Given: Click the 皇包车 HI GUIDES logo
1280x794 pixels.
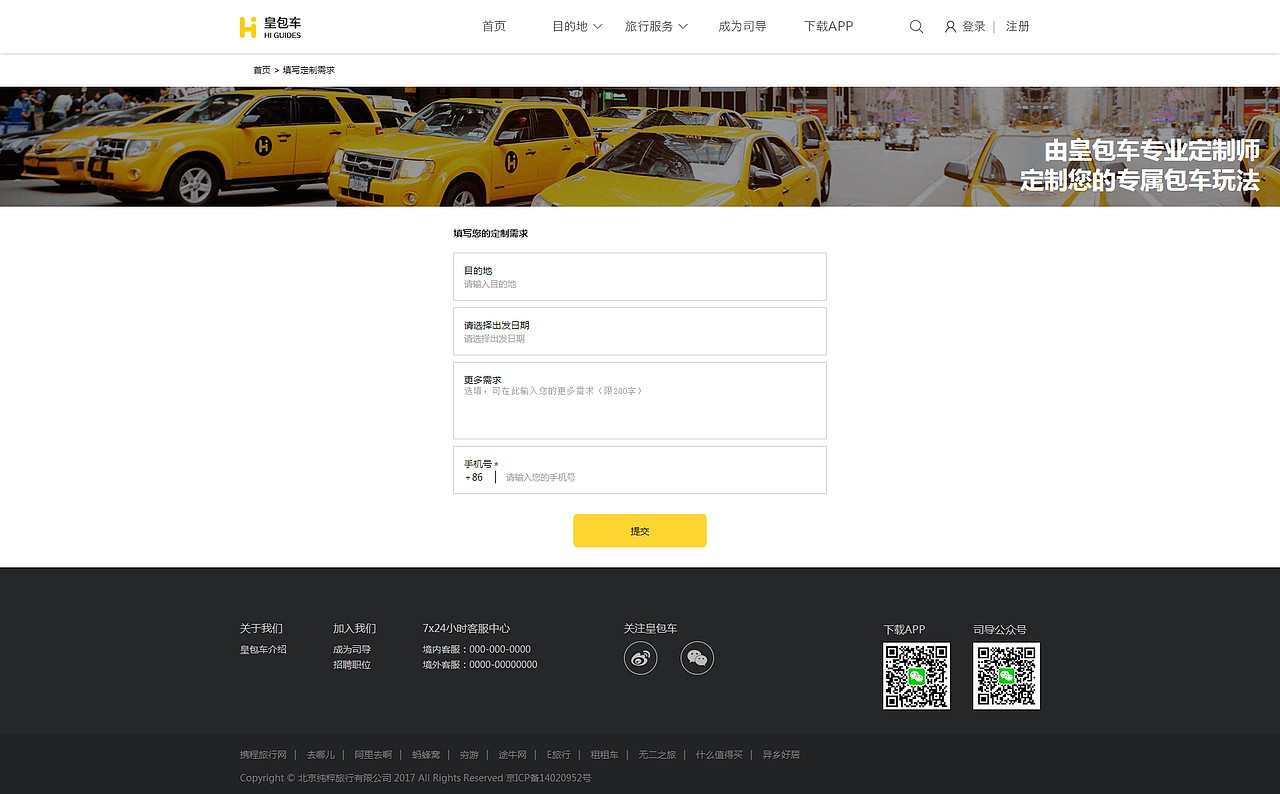Looking at the screenshot, I should 270,27.
